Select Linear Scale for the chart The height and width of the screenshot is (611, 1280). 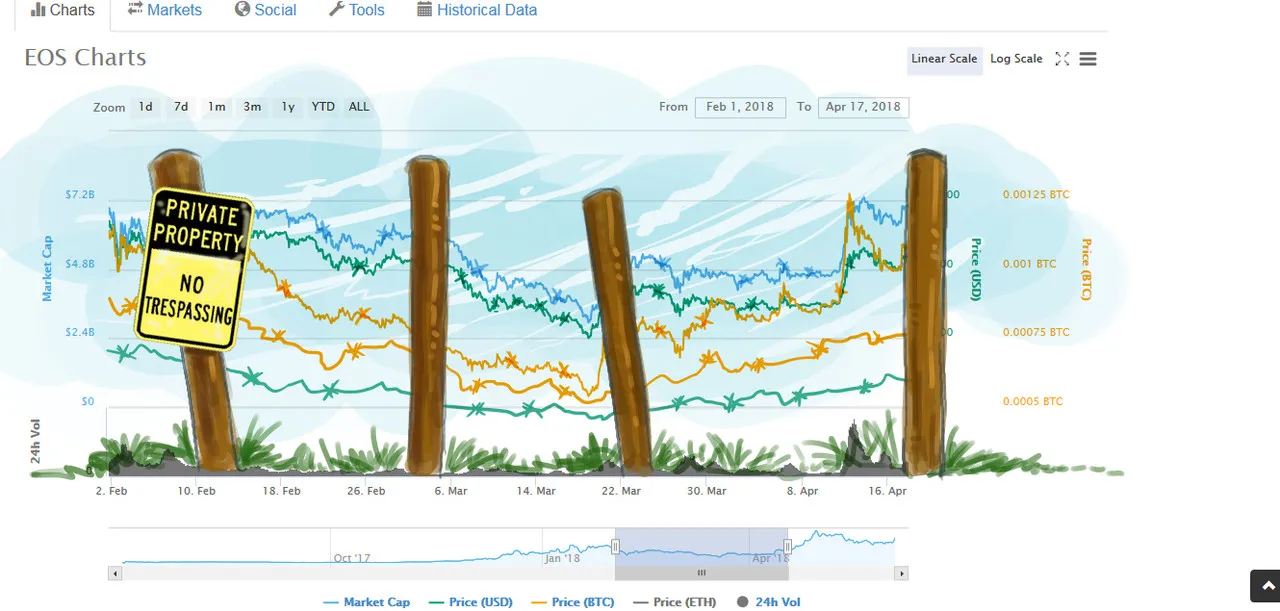tap(944, 59)
